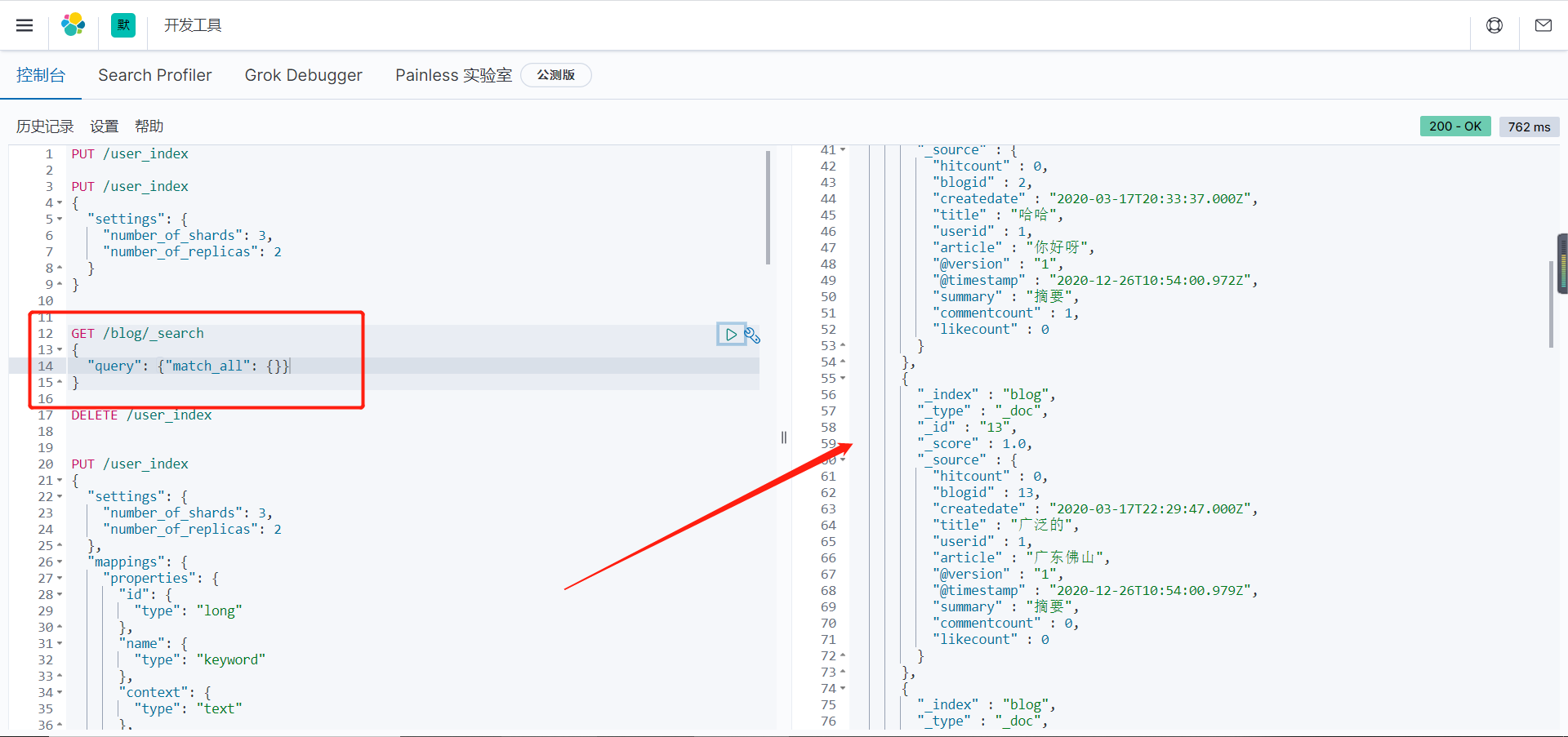Click the output pane vertical scrollbar
This screenshot has width=1568, height=737.
click(1551, 304)
